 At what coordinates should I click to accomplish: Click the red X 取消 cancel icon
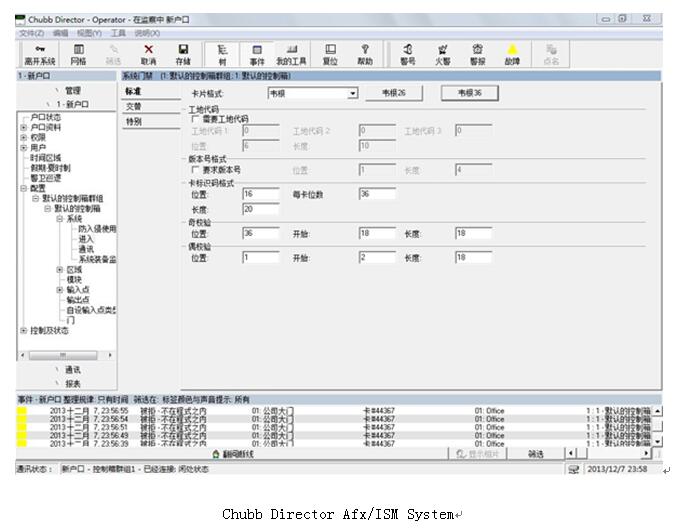point(149,49)
